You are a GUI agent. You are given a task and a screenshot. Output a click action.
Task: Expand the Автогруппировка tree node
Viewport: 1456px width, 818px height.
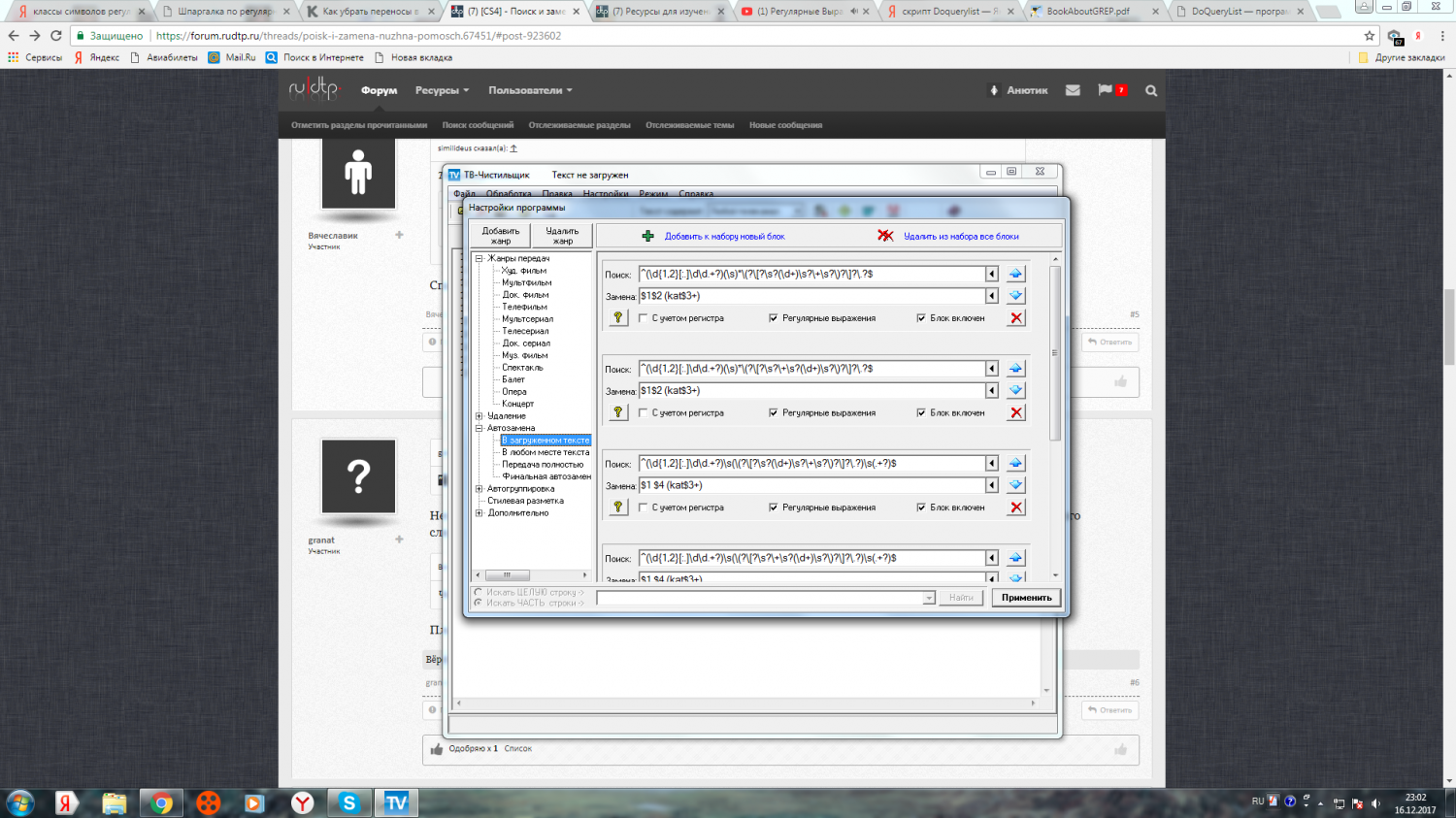(480, 489)
